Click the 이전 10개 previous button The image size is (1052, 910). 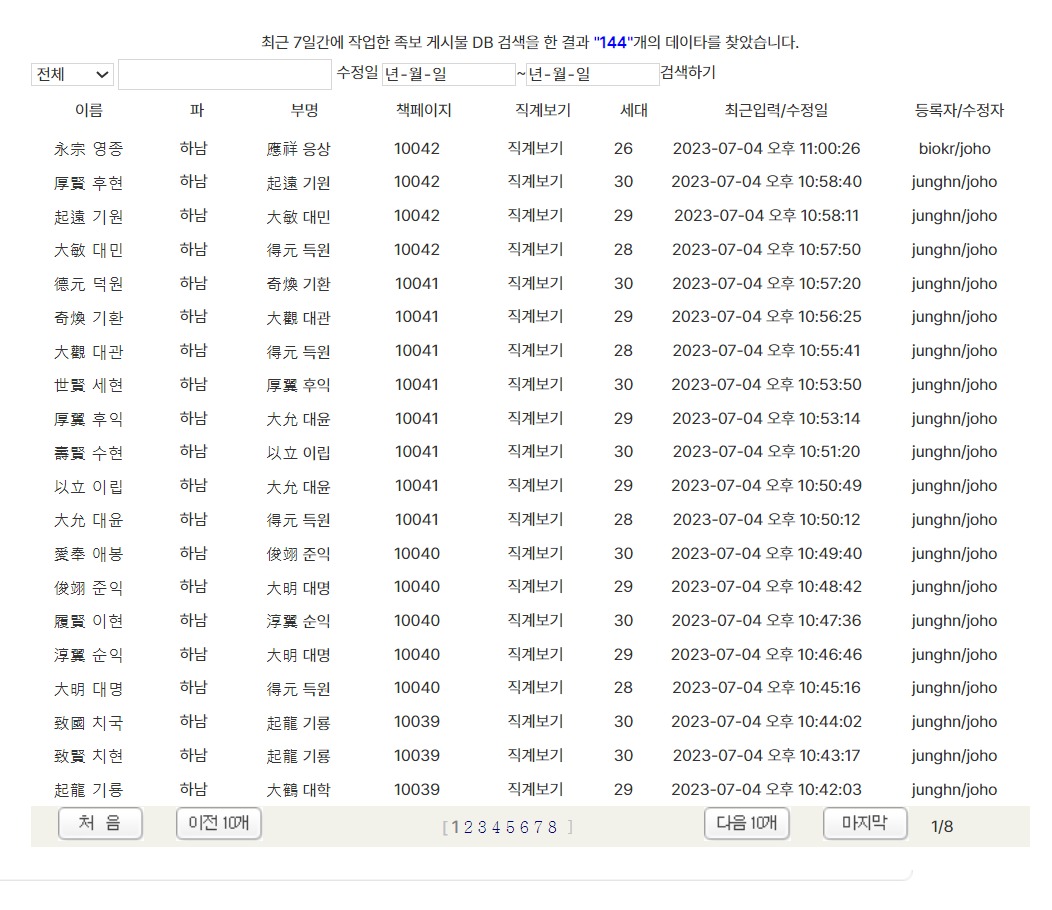[x=218, y=824]
